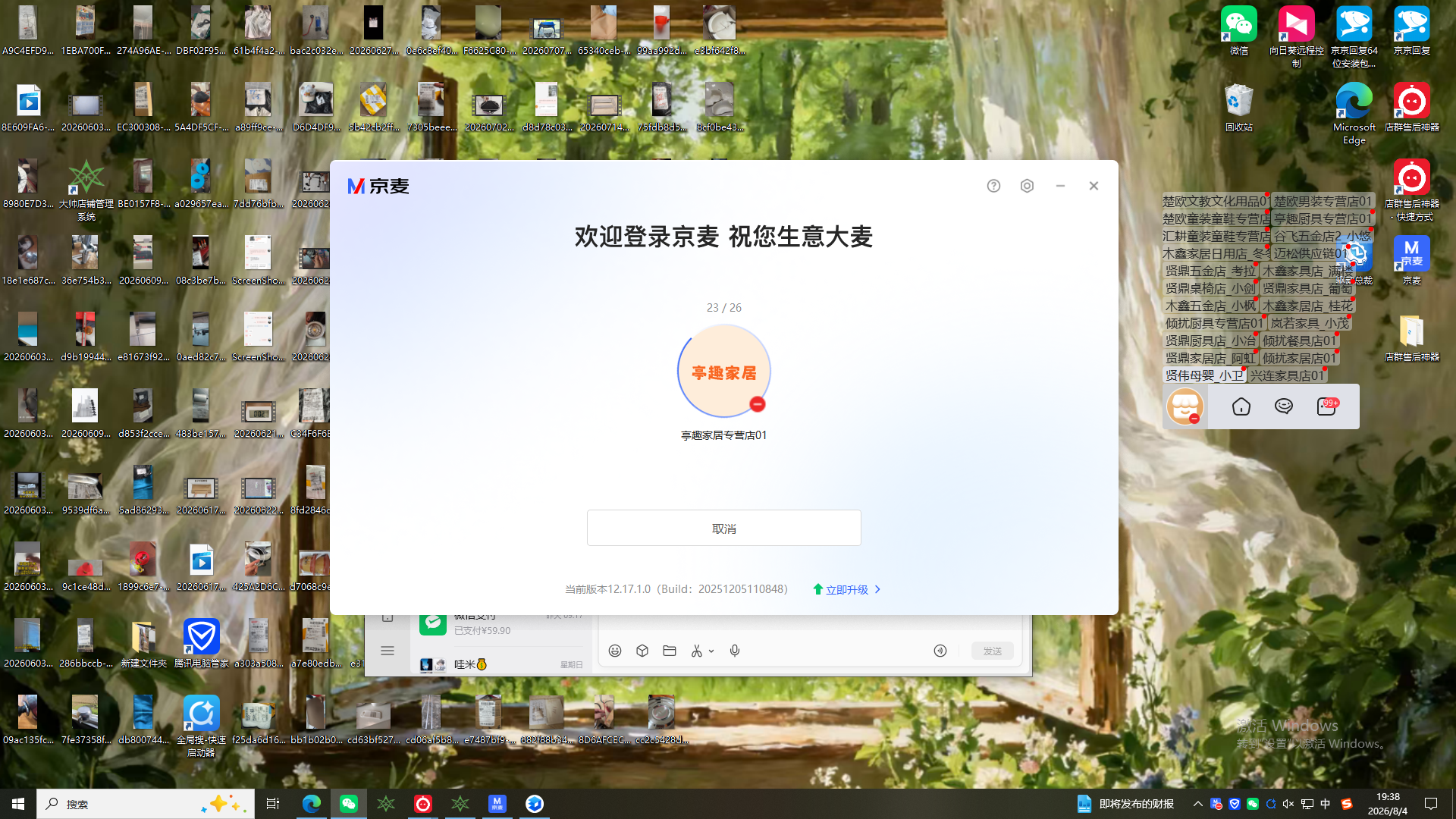Open the Sogou input icon in system tray
Screen dimensions: 1456x819
click(1347, 804)
